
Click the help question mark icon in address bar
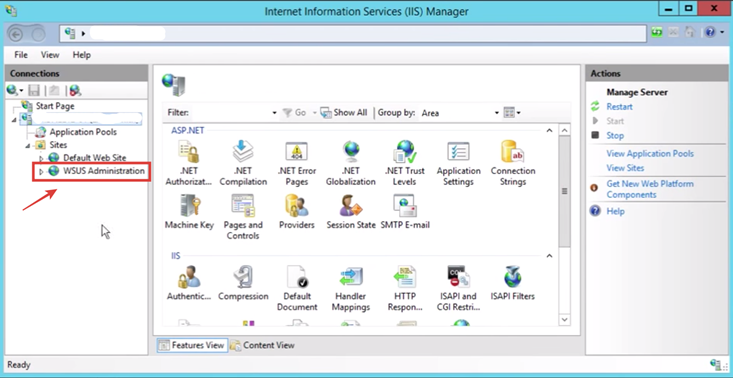coord(710,32)
